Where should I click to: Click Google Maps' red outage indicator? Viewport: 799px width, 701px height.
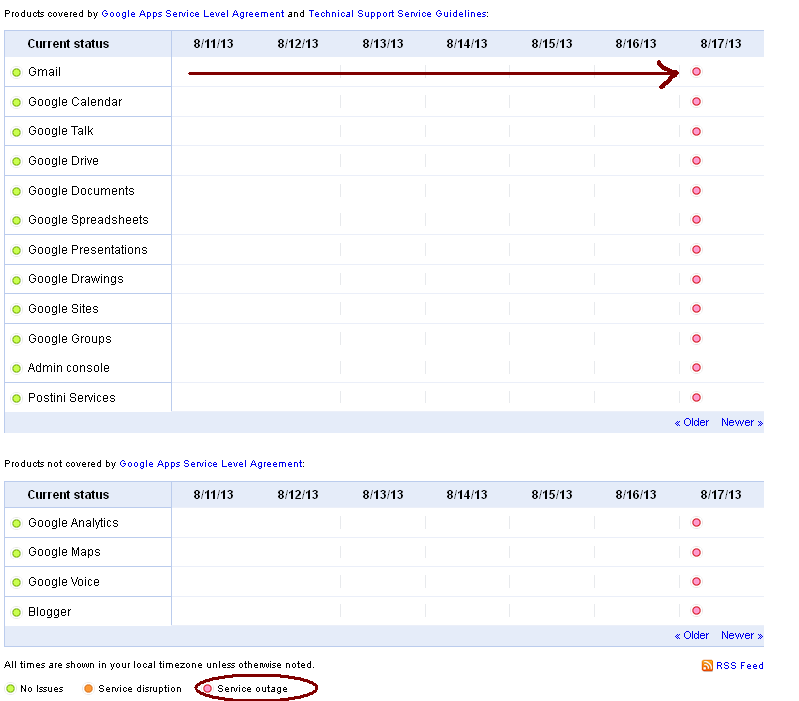pyautogui.click(x=696, y=553)
